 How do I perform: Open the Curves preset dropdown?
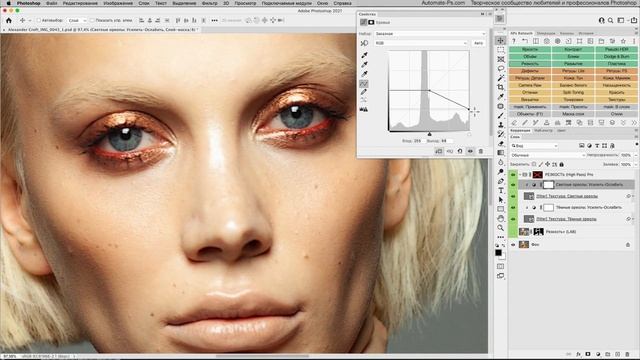(431, 33)
